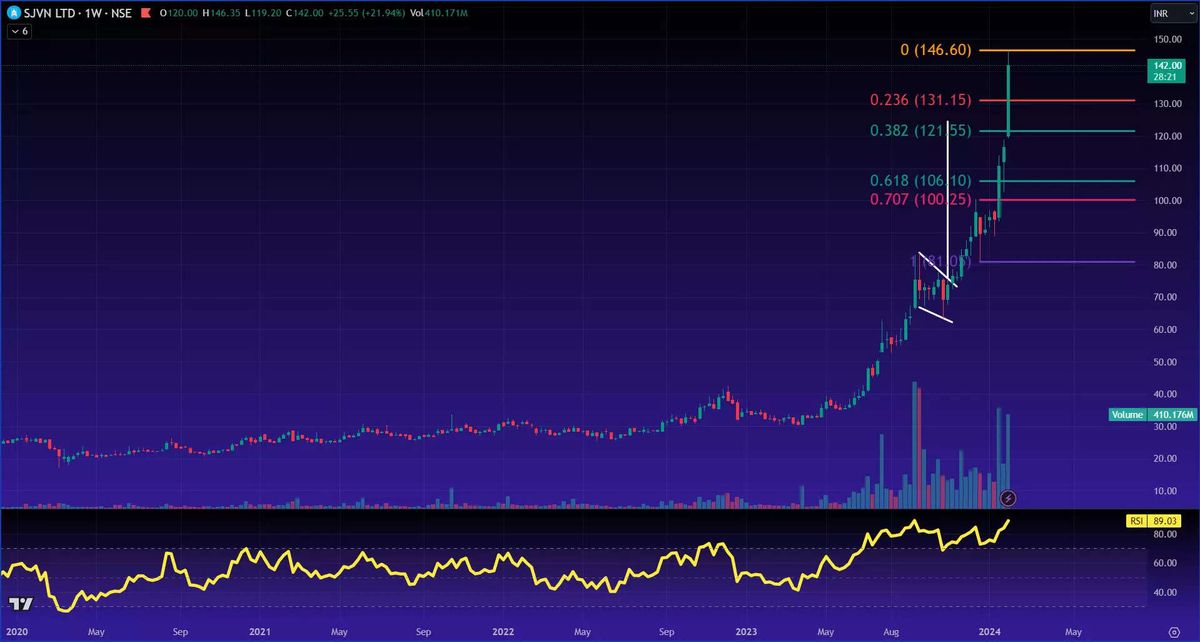Expand the collapsed indicator legend showing 6

[x=17, y=32]
